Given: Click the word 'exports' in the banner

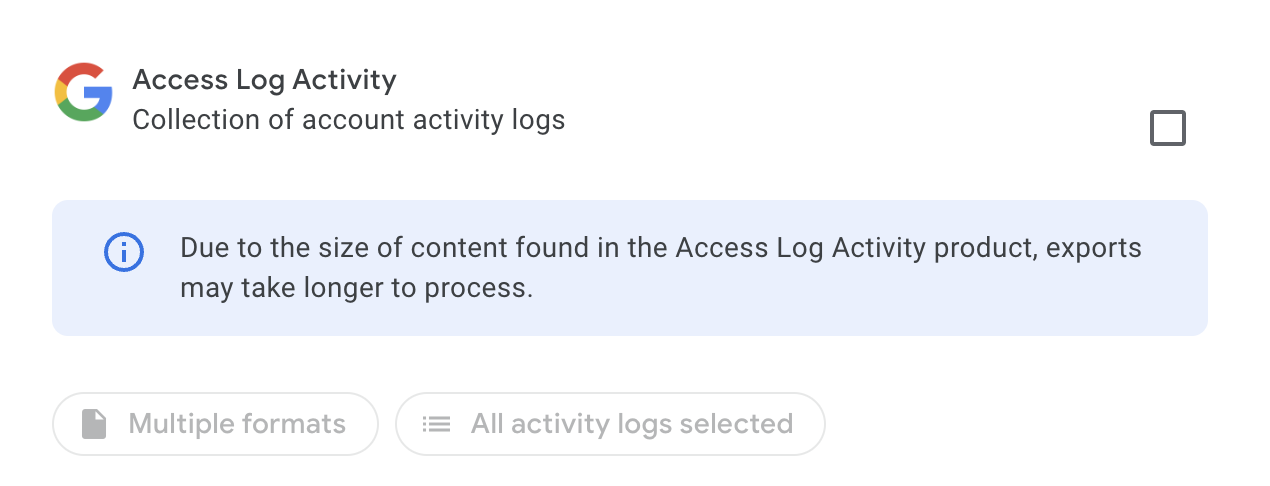Looking at the screenshot, I should [1094, 248].
